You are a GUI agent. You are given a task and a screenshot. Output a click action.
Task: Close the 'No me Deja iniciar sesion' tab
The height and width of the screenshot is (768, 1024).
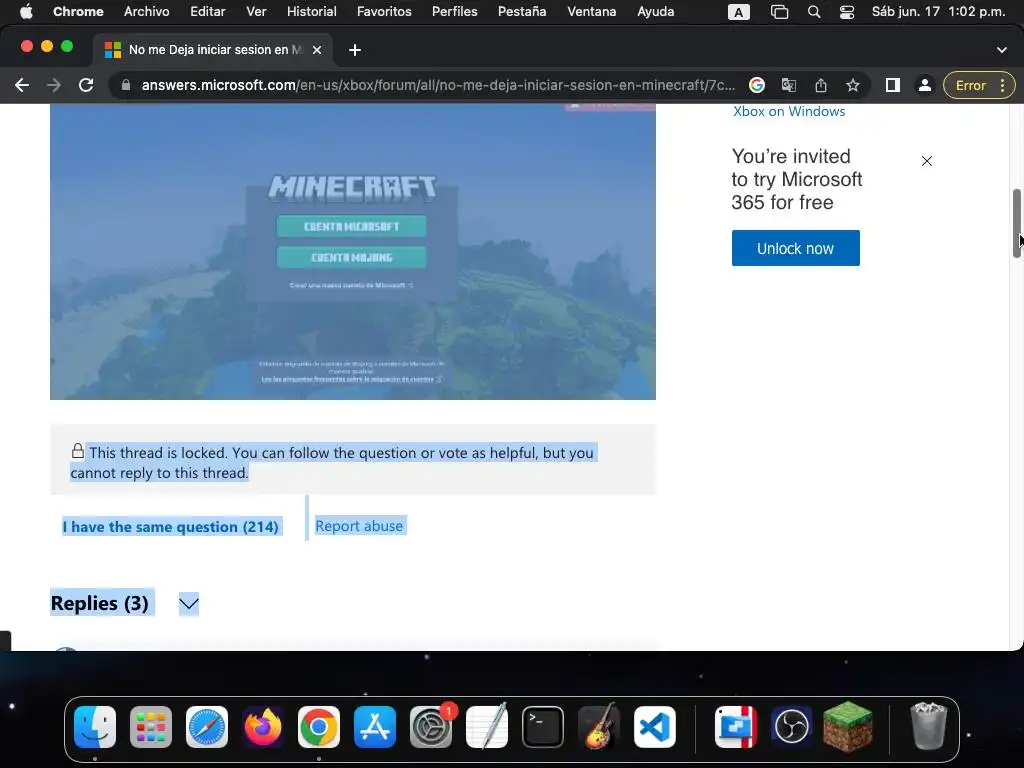pos(317,50)
